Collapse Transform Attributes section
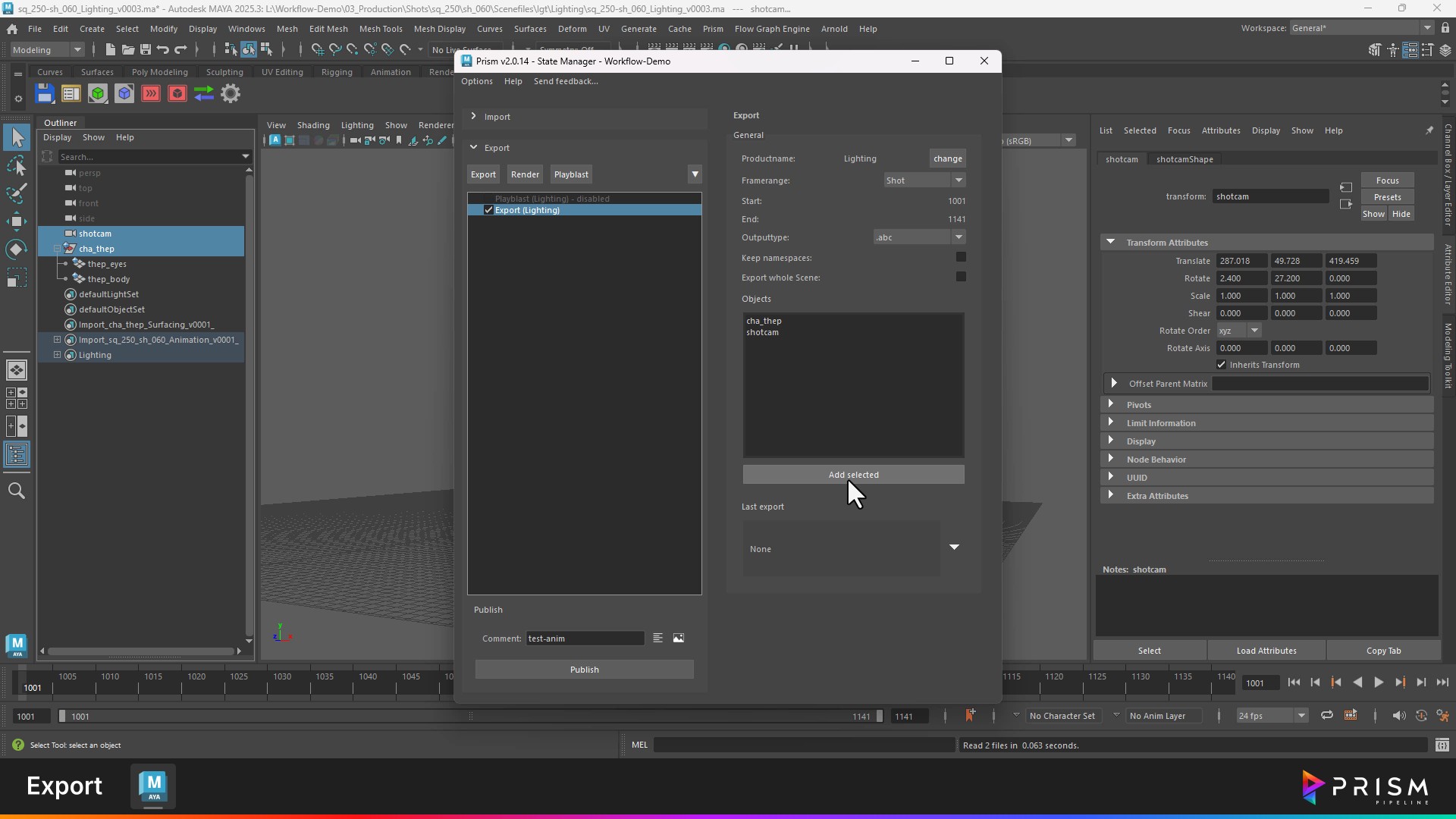The height and width of the screenshot is (819, 1456). coord(1110,242)
